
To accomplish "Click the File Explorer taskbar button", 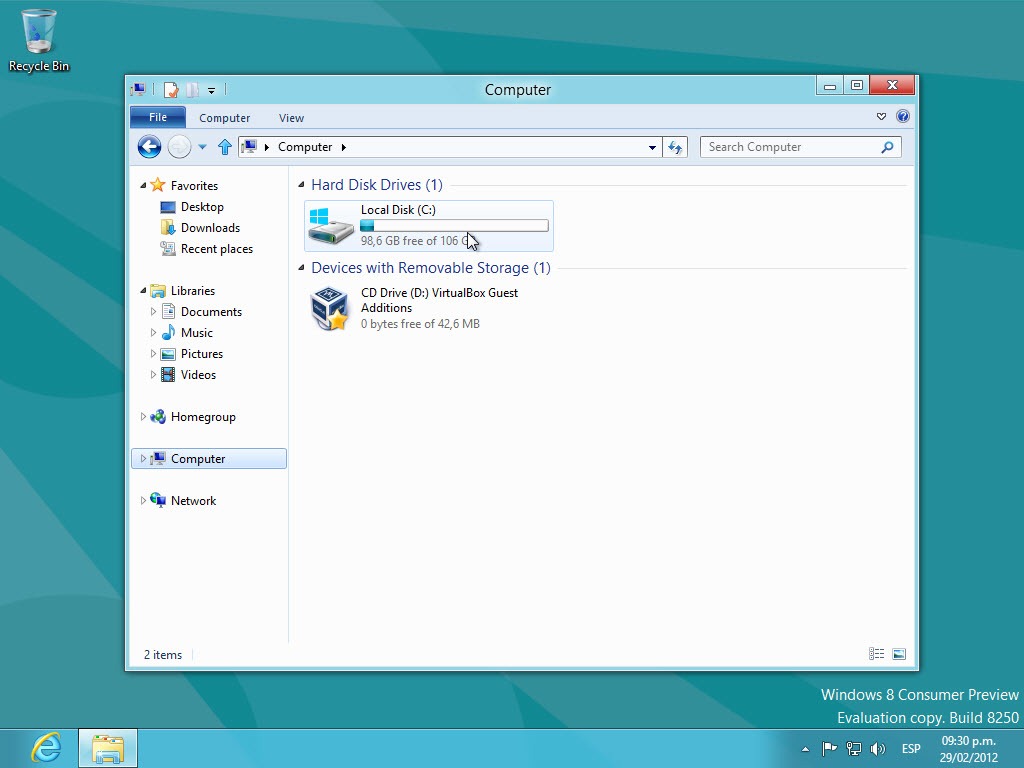I will click(x=108, y=748).
